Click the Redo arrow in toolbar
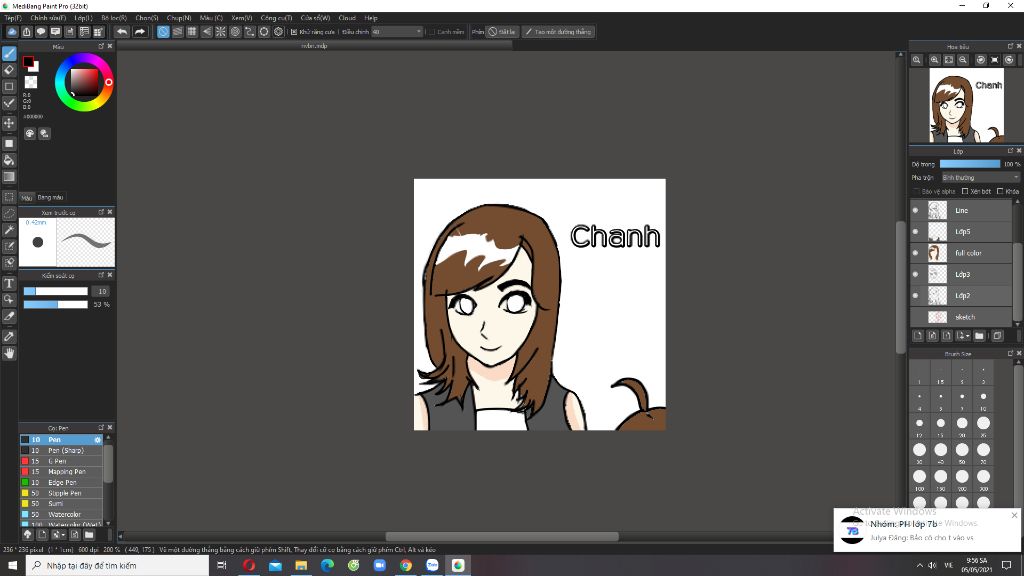 (x=140, y=31)
